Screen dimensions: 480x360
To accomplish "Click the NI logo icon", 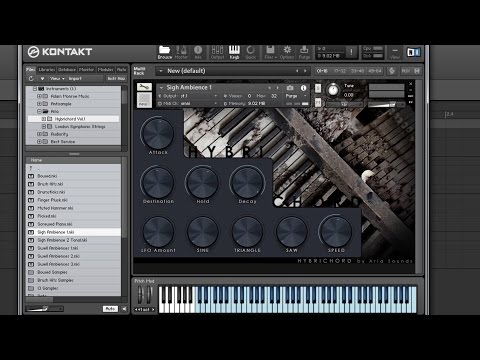I will click(414, 52).
